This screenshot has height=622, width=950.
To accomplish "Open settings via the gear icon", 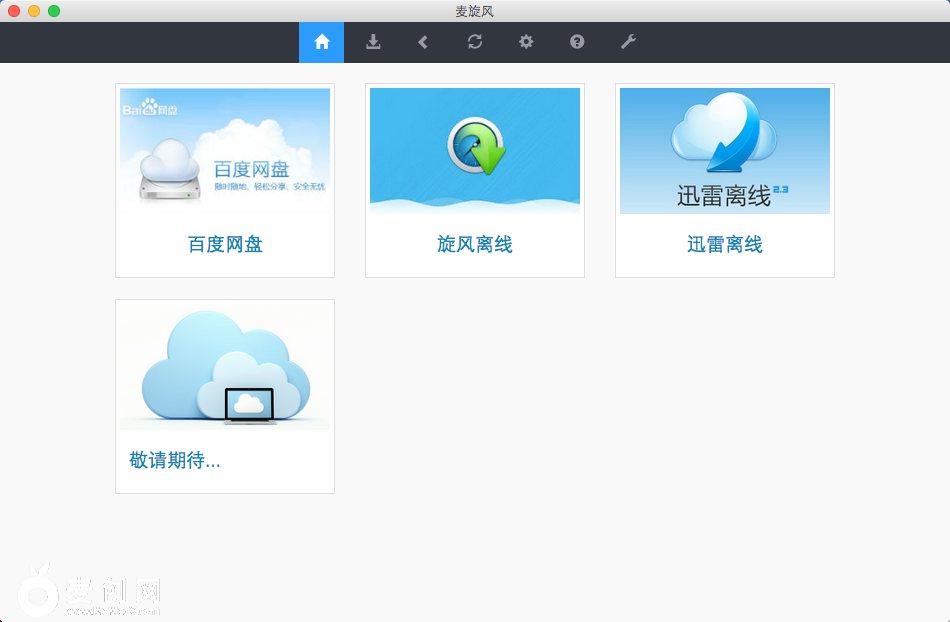I will click(x=526, y=42).
